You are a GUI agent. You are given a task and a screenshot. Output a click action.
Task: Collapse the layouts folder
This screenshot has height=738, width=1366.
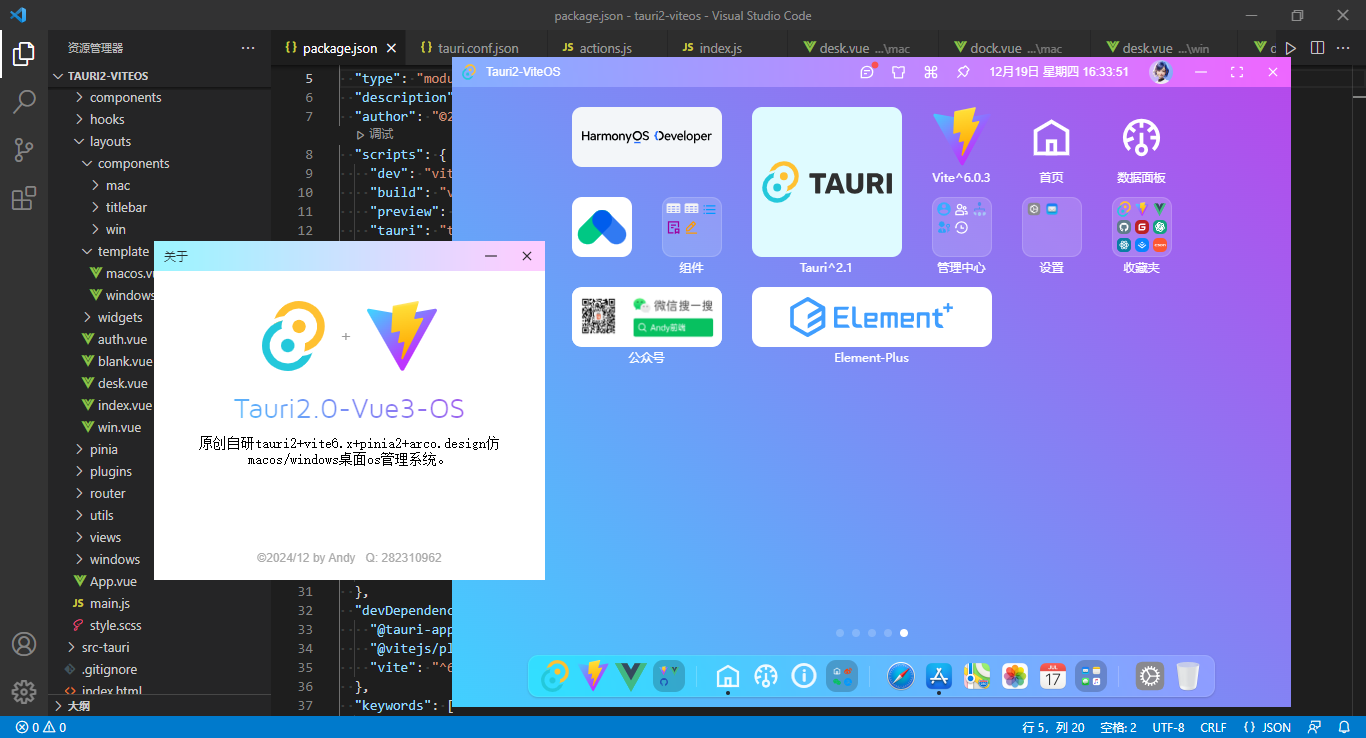pyautogui.click(x=110, y=141)
